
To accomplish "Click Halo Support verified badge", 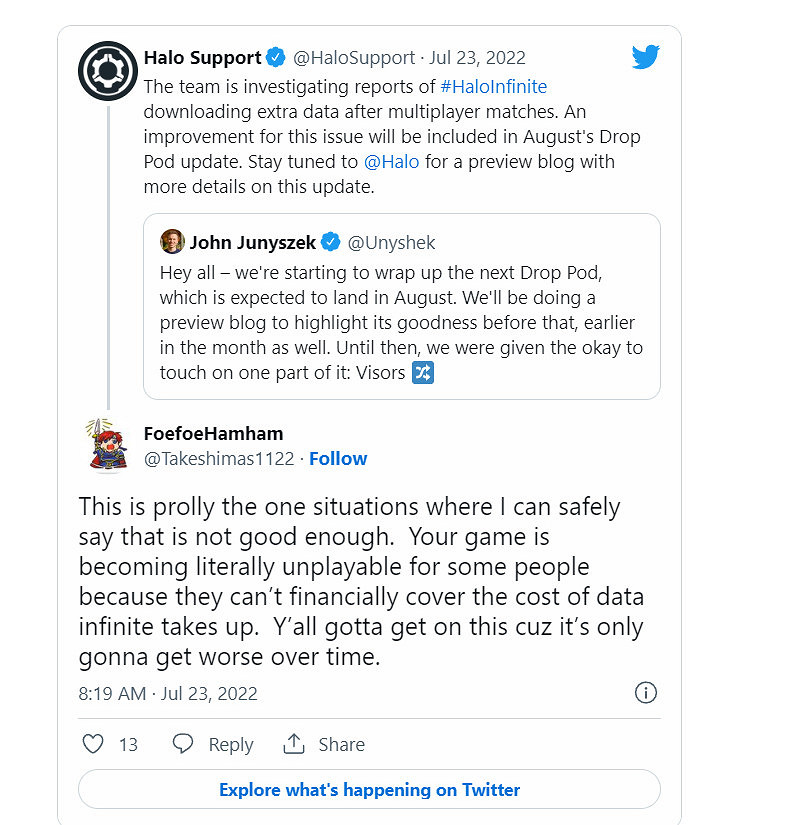I will click(x=277, y=58).
